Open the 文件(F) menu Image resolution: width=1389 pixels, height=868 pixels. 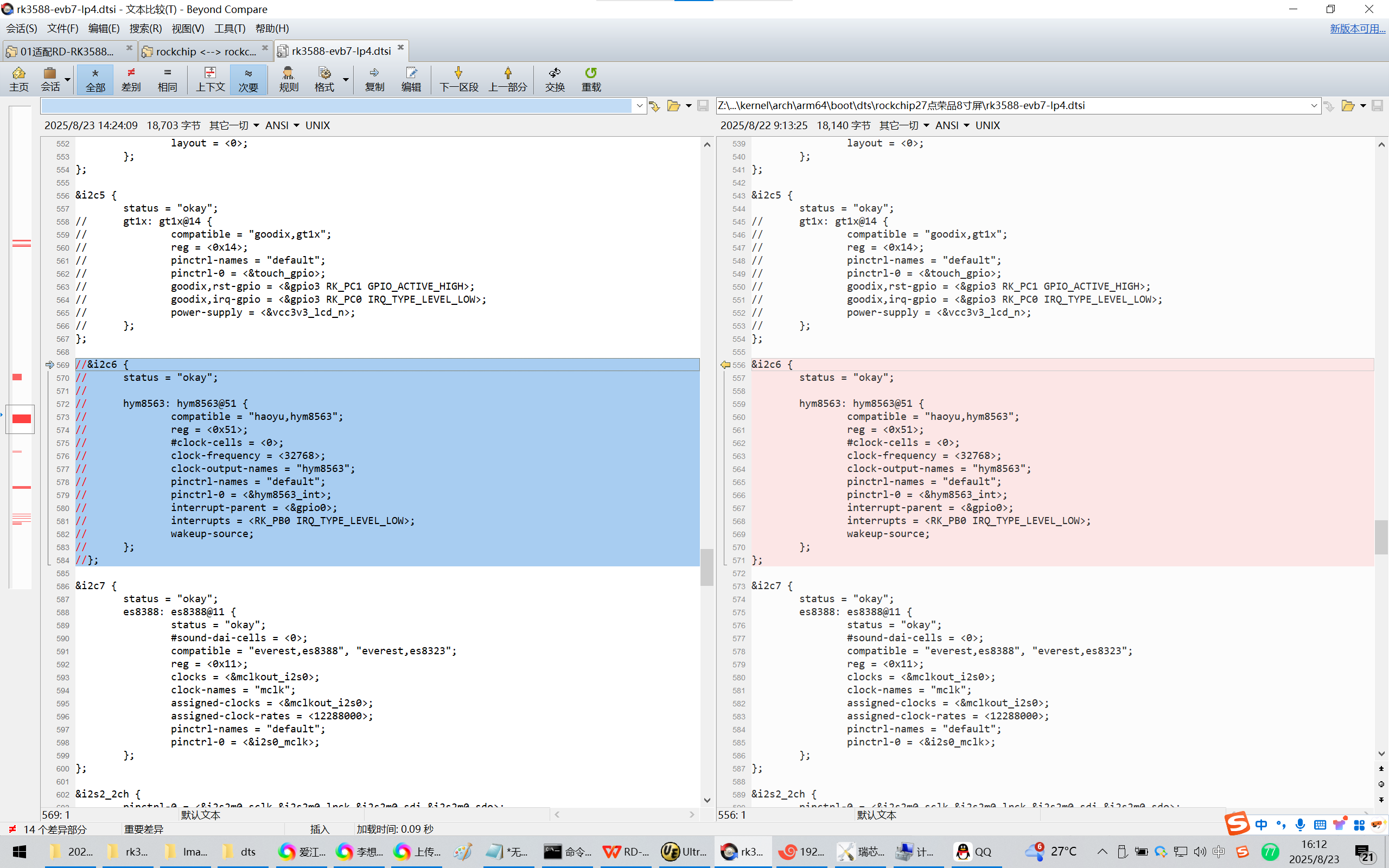point(62,28)
